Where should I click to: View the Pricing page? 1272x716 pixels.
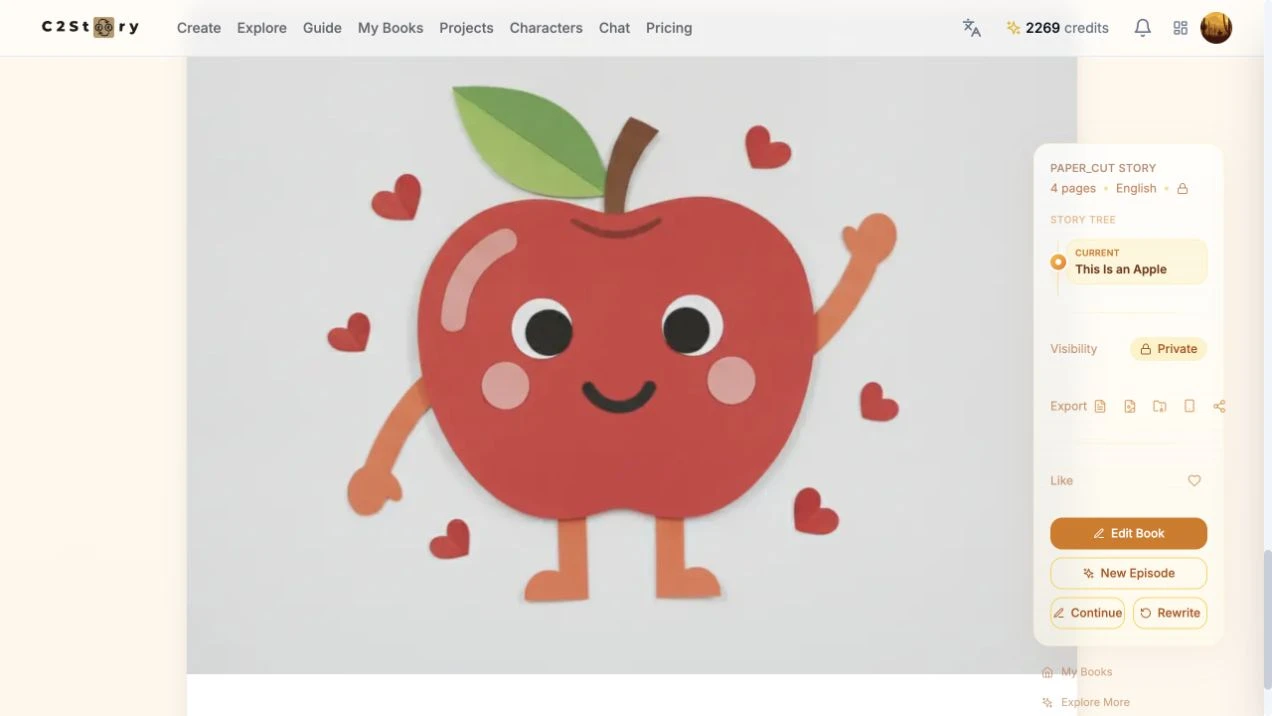tap(669, 28)
